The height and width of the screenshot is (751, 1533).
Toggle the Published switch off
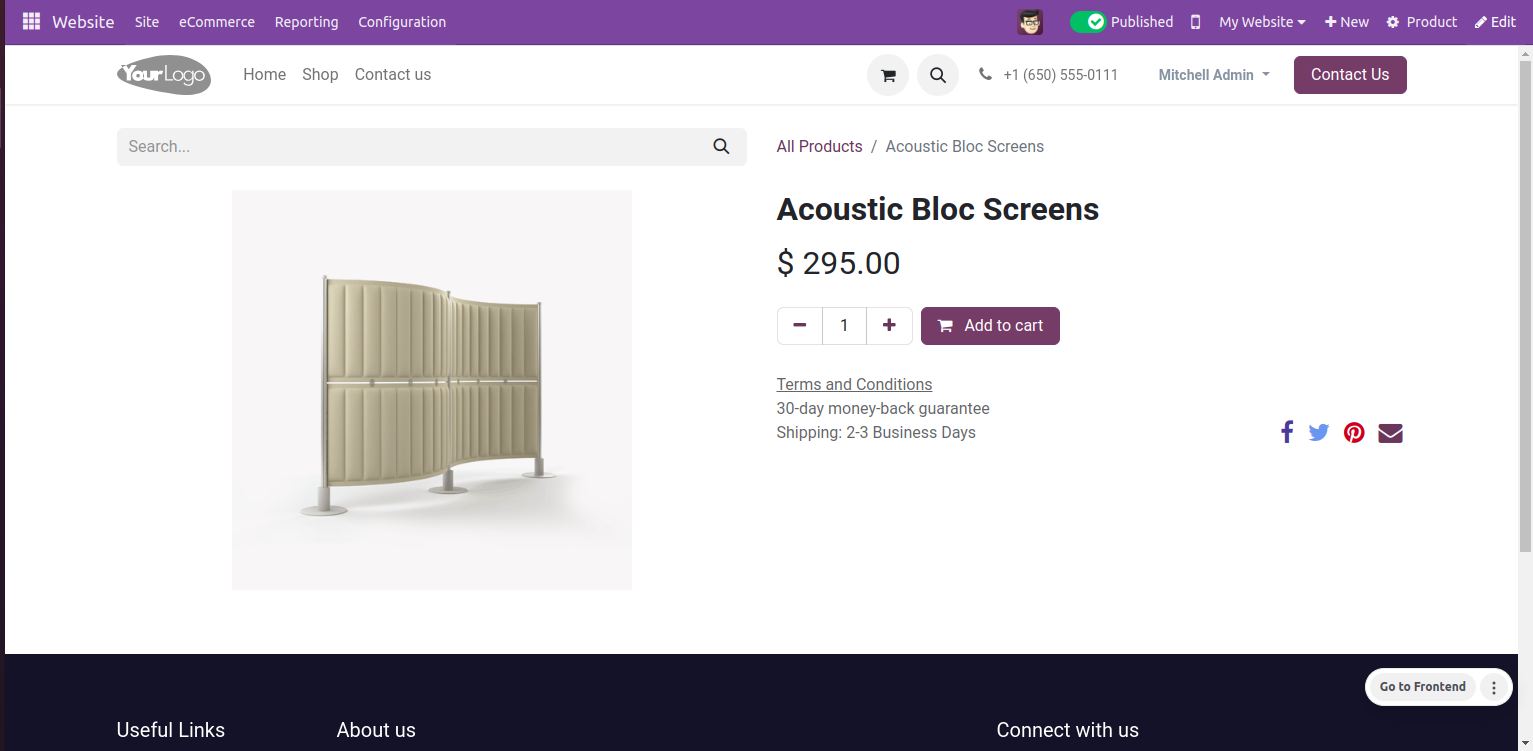coord(1088,22)
